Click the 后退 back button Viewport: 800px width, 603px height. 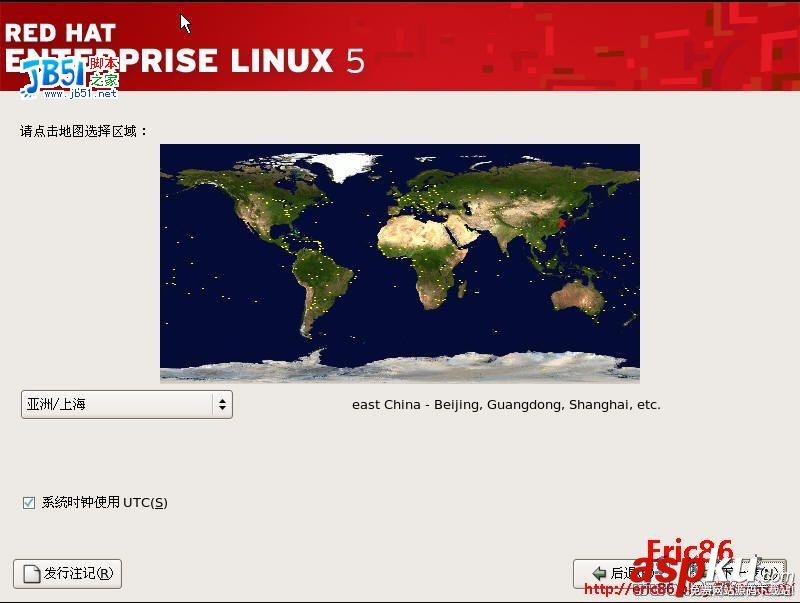coord(625,574)
